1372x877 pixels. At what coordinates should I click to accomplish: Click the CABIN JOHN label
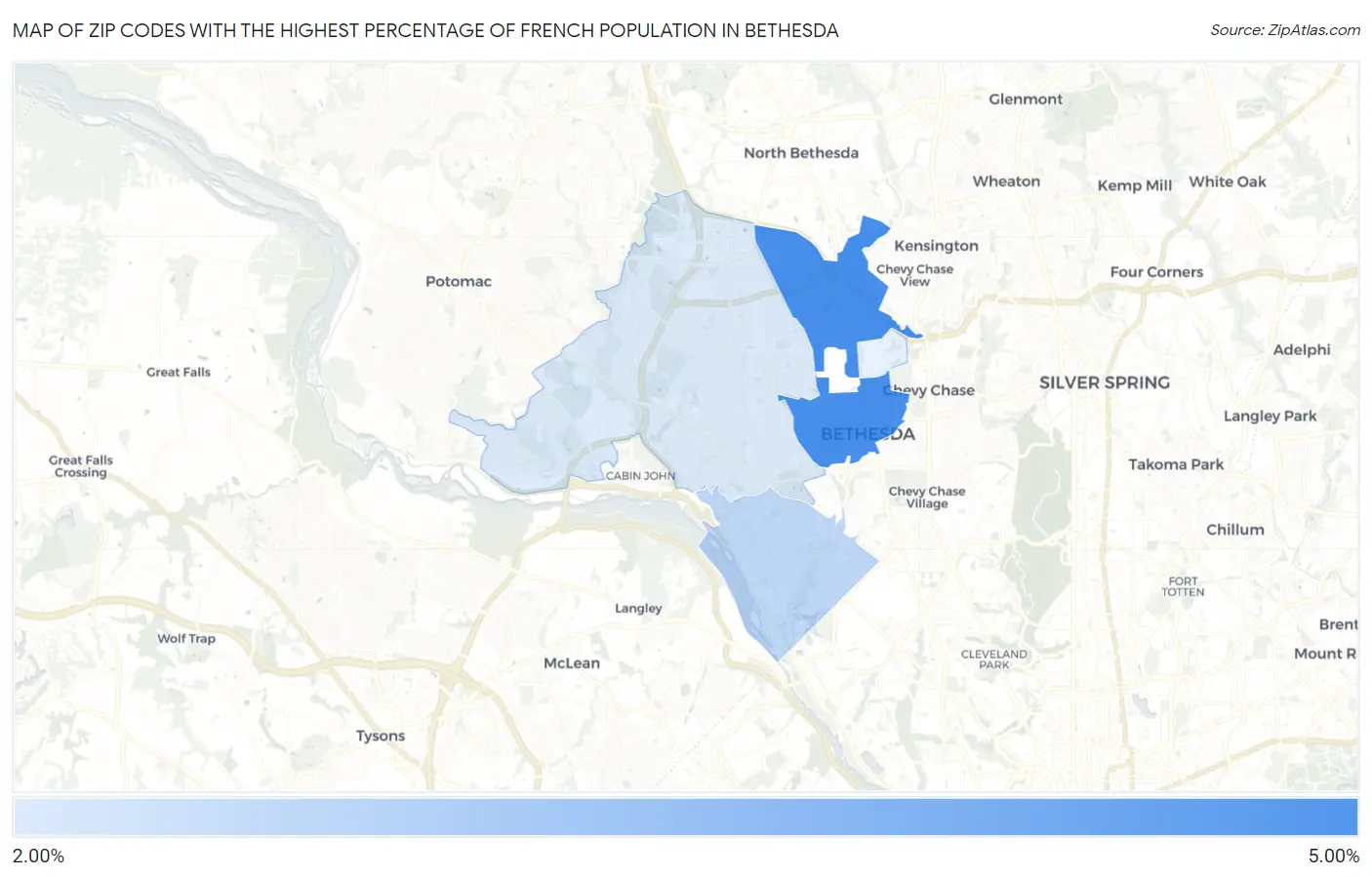pyautogui.click(x=640, y=476)
